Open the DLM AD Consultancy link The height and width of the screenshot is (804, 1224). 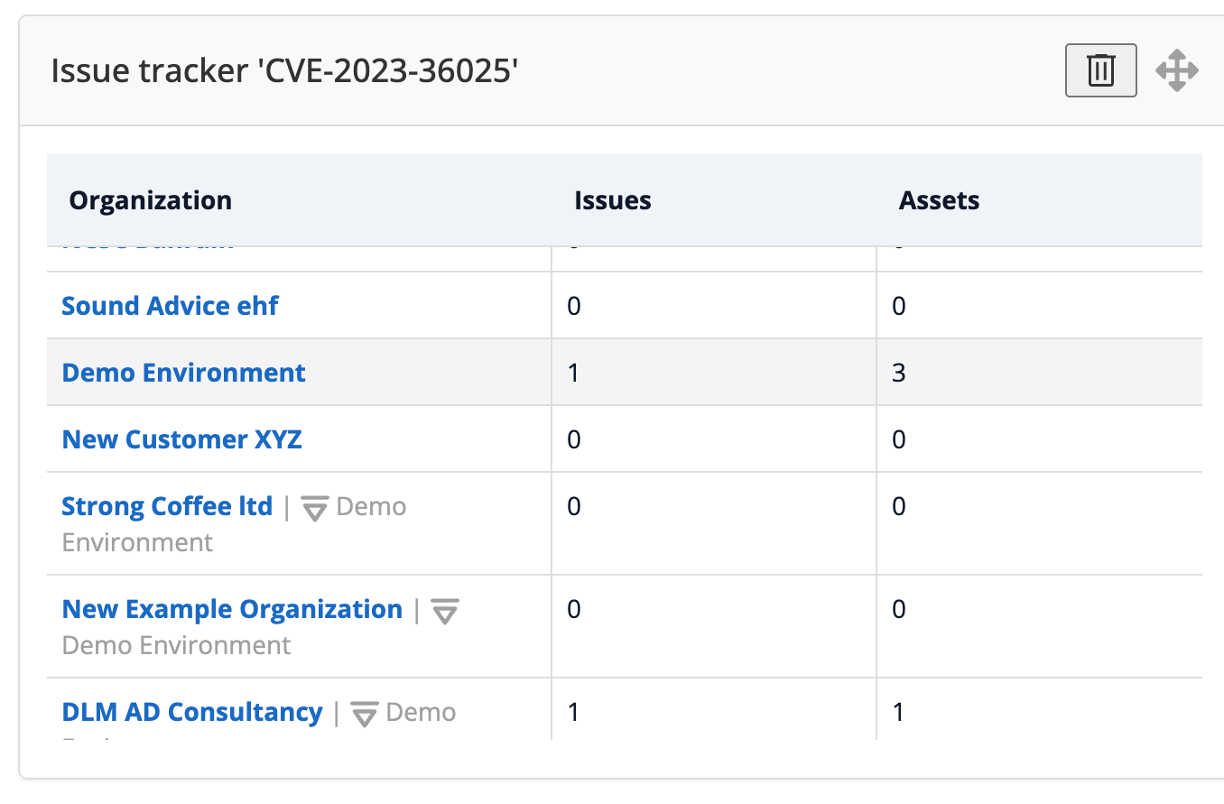[x=192, y=712]
